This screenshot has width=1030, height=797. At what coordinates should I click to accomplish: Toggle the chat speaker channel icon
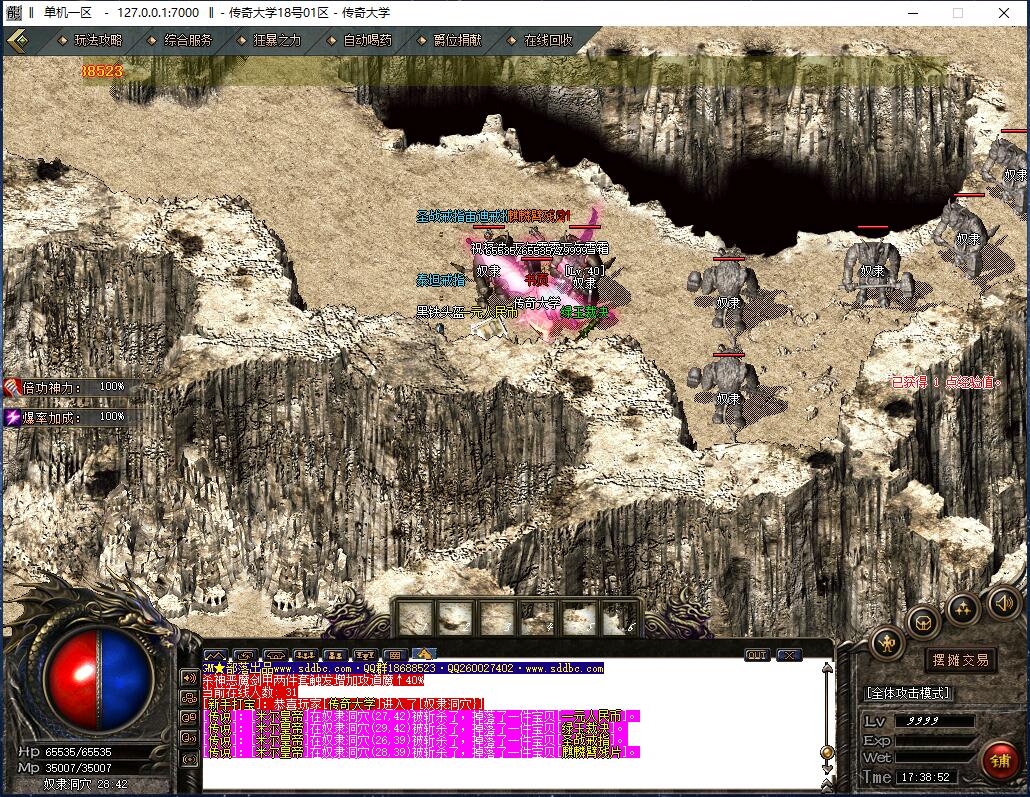click(x=189, y=677)
